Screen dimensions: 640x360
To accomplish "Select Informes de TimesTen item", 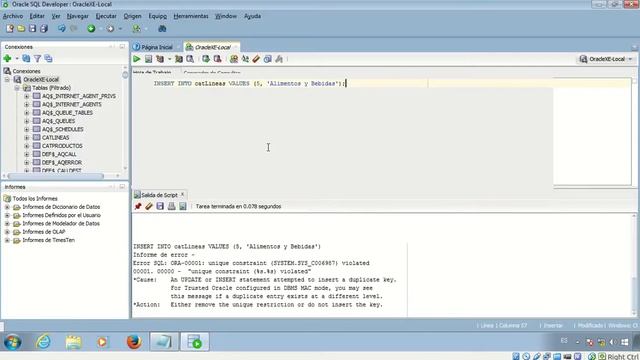I will pos(49,240).
